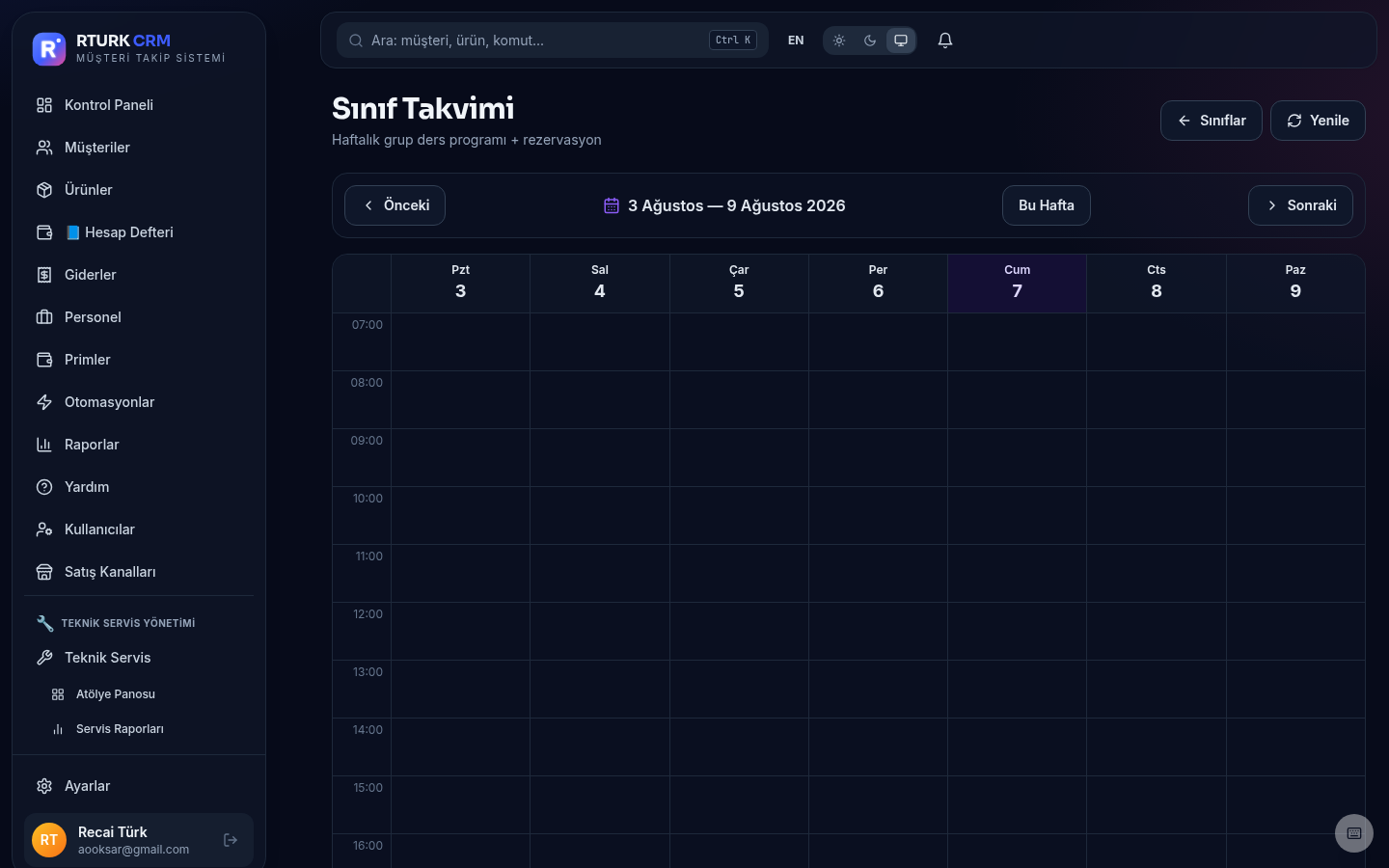Click the Yardım question mark icon

tap(44, 487)
